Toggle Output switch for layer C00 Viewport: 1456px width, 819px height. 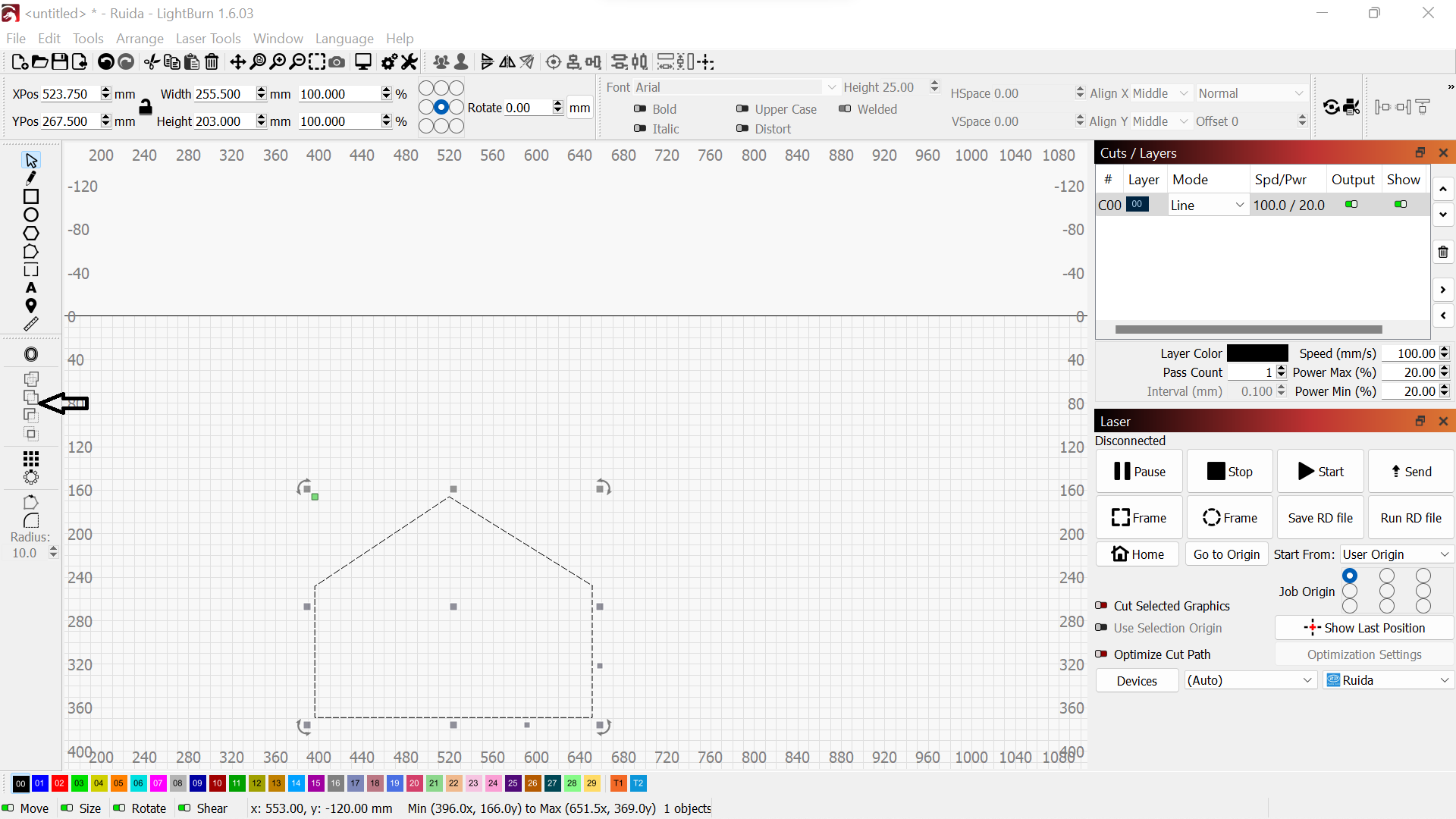1351,205
